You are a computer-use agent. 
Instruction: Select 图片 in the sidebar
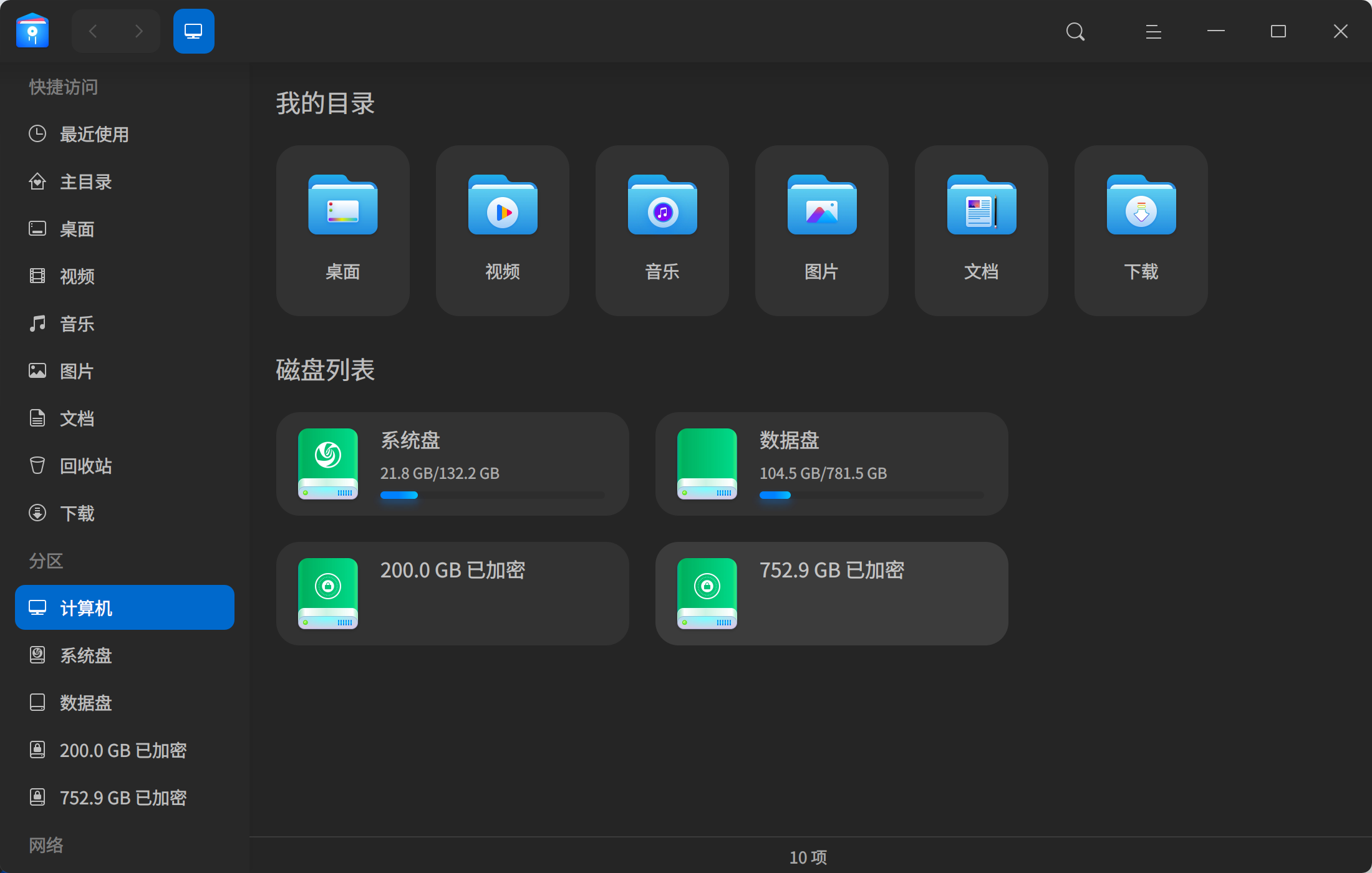click(x=125, y=371)
